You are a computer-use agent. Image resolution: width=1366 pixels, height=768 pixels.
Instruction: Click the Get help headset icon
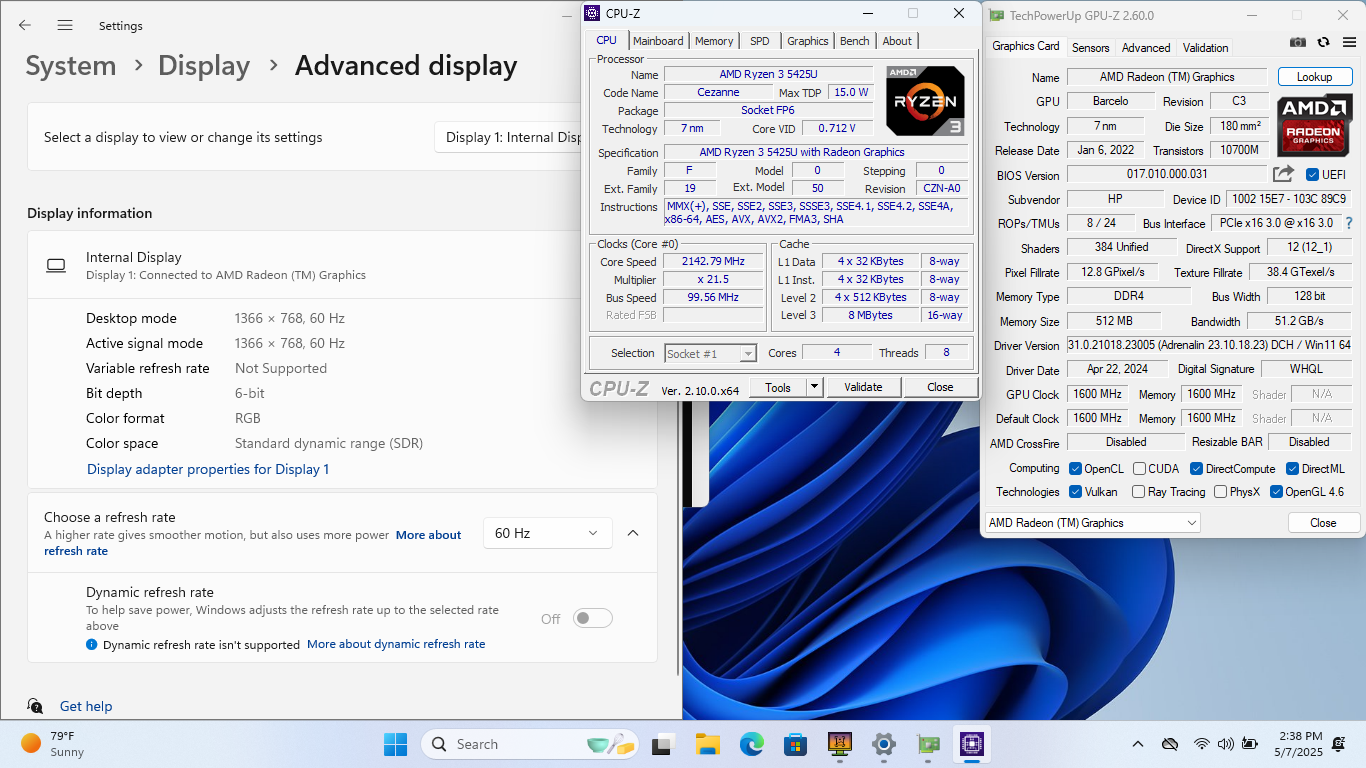[x=36, y=706]
